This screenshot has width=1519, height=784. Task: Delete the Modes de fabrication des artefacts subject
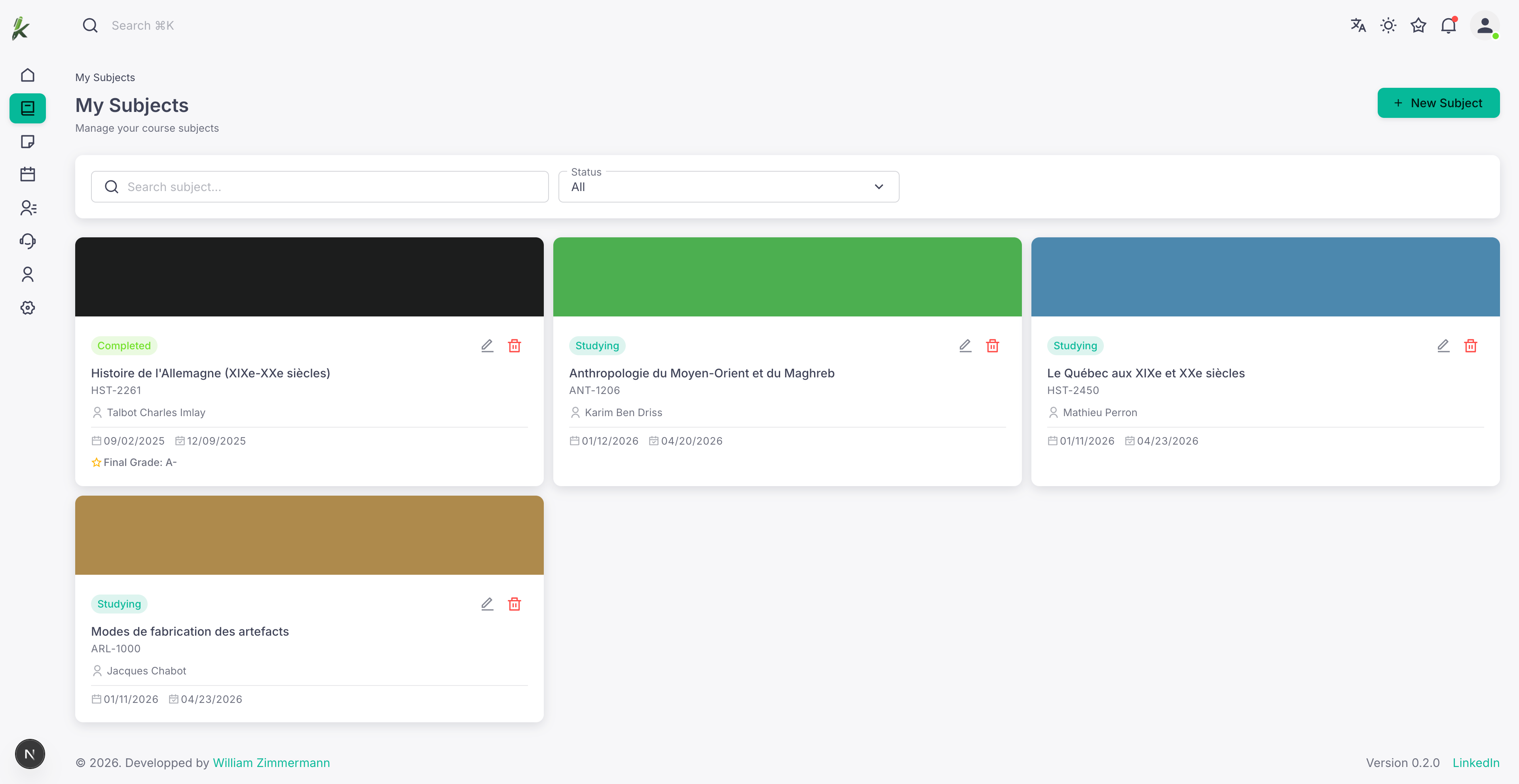point(514,604)
